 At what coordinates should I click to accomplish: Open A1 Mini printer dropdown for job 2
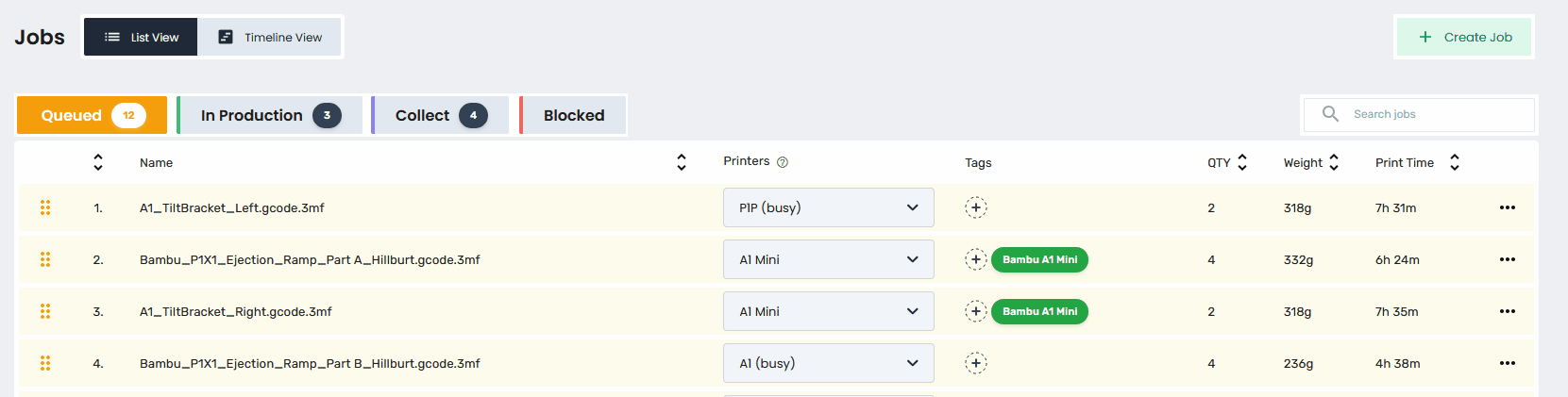829,259
